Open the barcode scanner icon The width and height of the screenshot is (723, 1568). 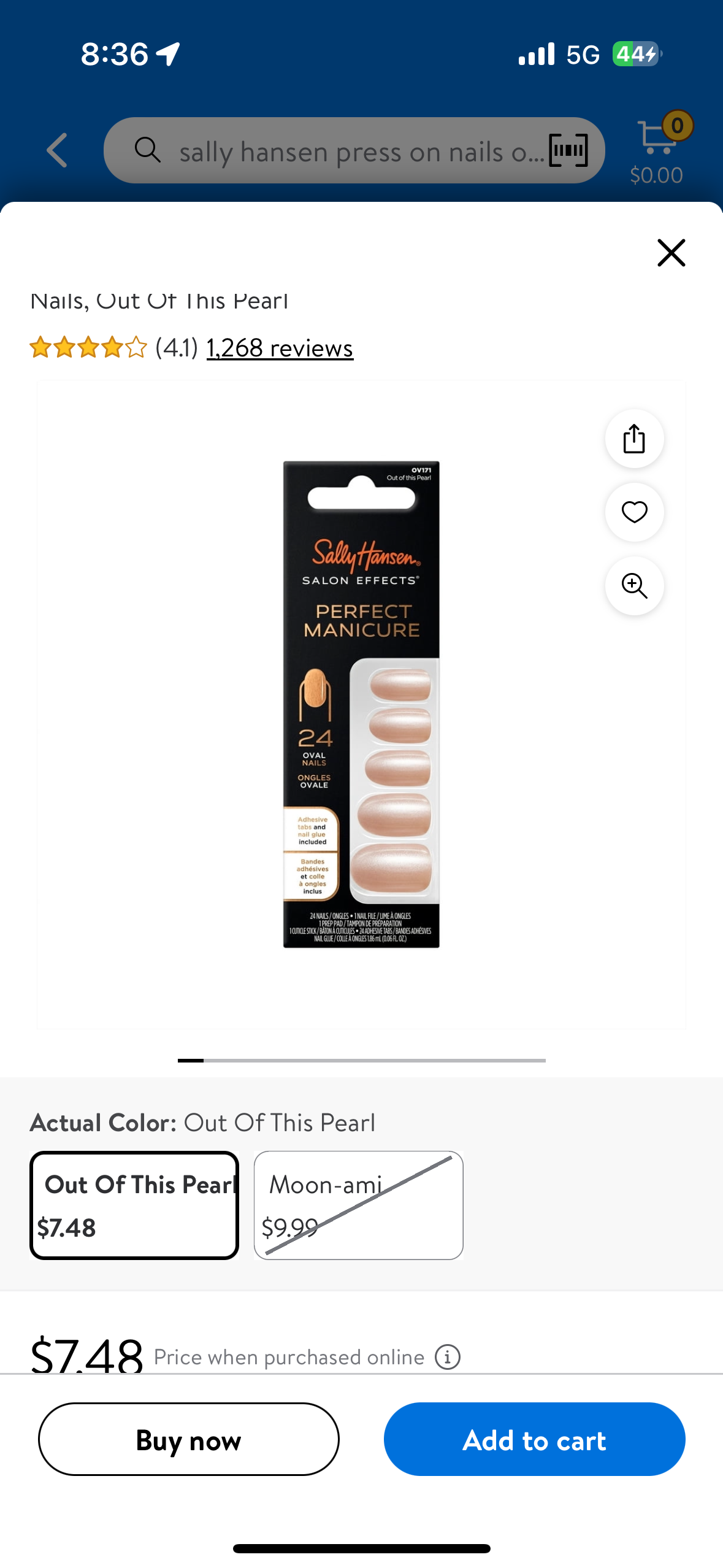click(x=568, y=150)
